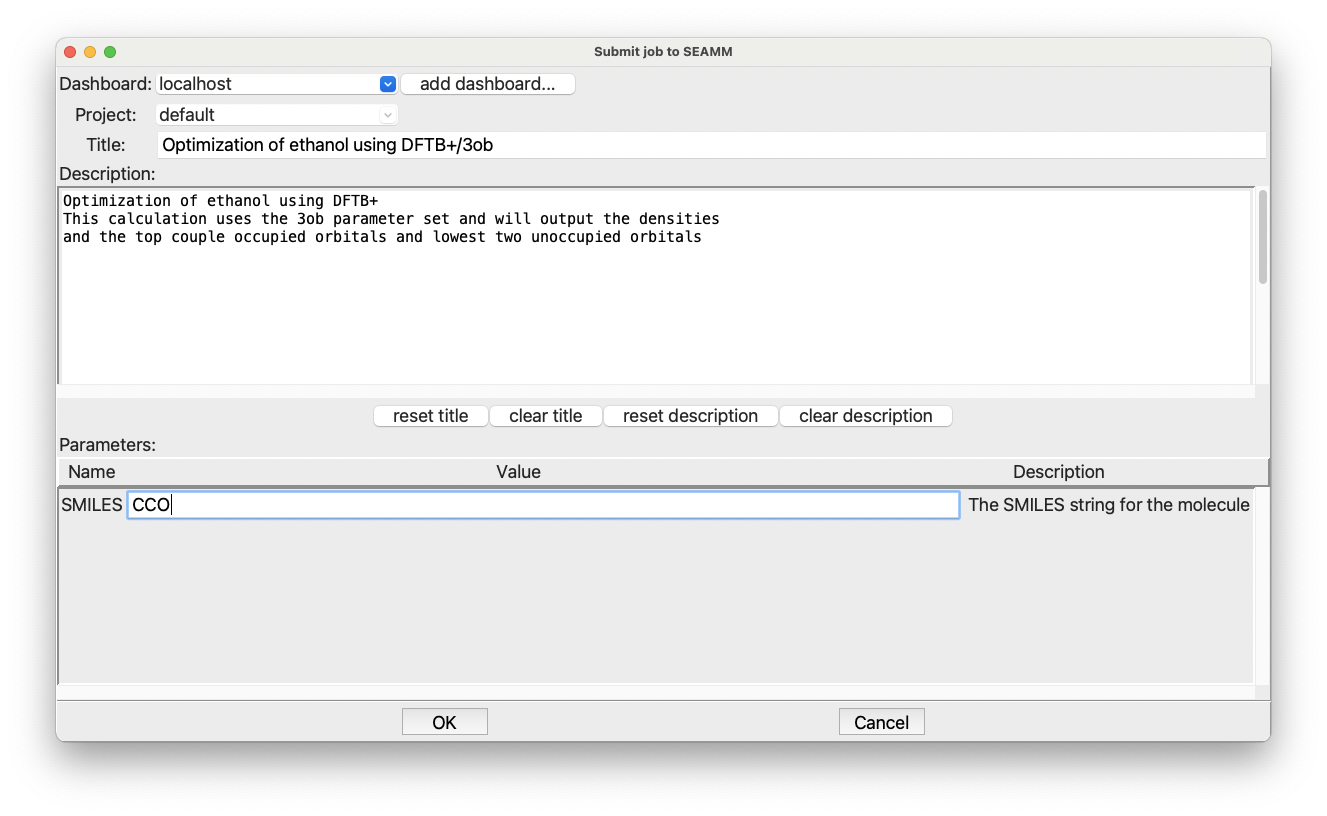Minimize the window with the yellow button
Viewport: 1327px width, 816px height.
tap(90, 52)
